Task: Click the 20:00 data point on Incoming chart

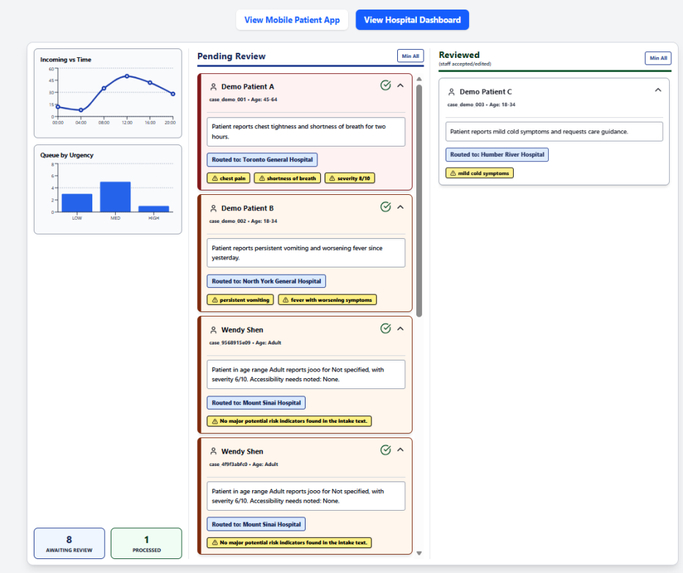Action: tap(173, 94)
